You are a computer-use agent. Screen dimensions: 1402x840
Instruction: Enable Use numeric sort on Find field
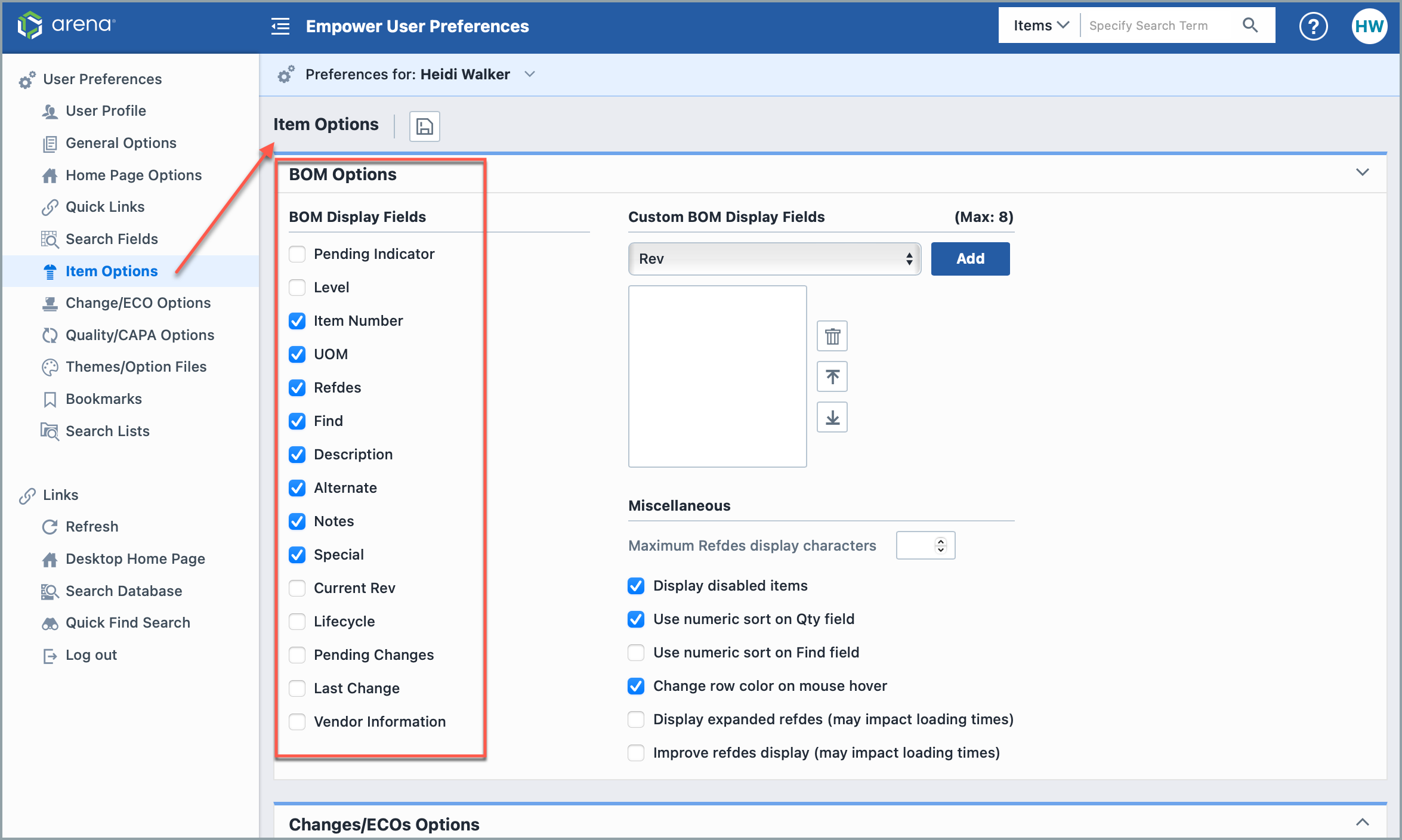click(x=635, y=652)
